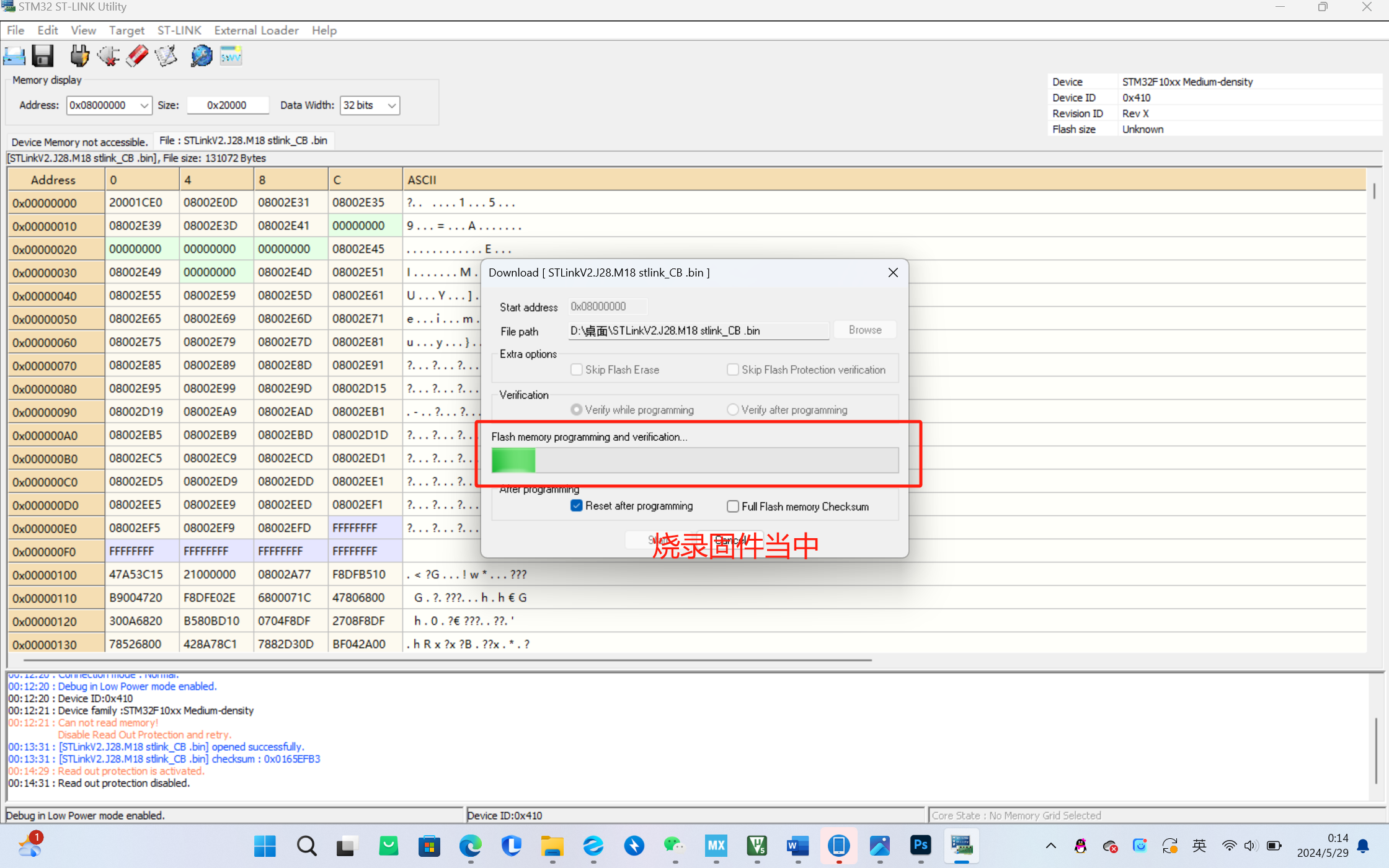1389x868 pixels.
Task: Select cell 20001CE0 in the first row
Action: (x=142, y=203)
